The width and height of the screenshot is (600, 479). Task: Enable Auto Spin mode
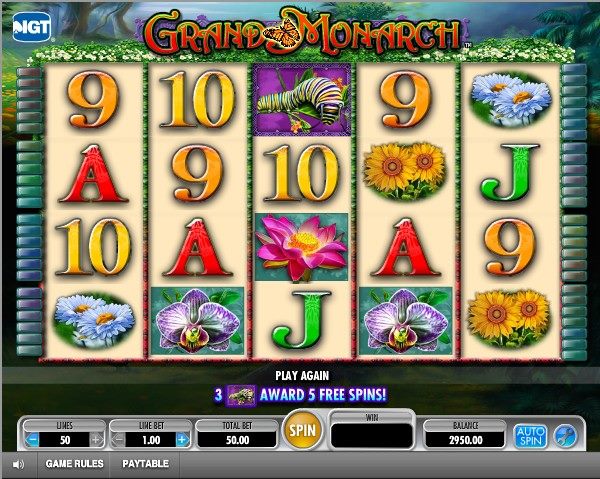click(530, 435)
